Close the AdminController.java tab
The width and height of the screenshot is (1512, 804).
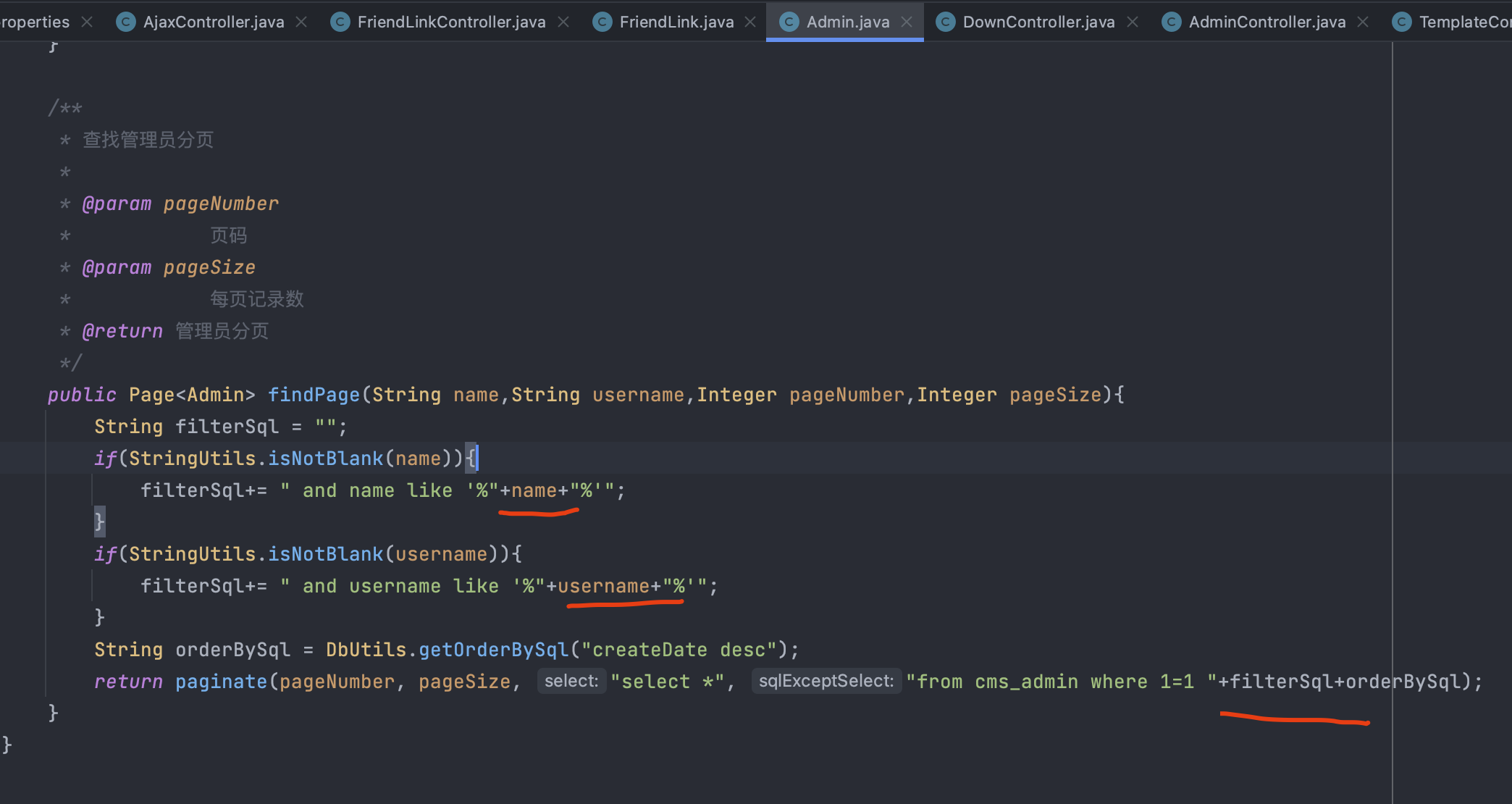(1363, 22)
